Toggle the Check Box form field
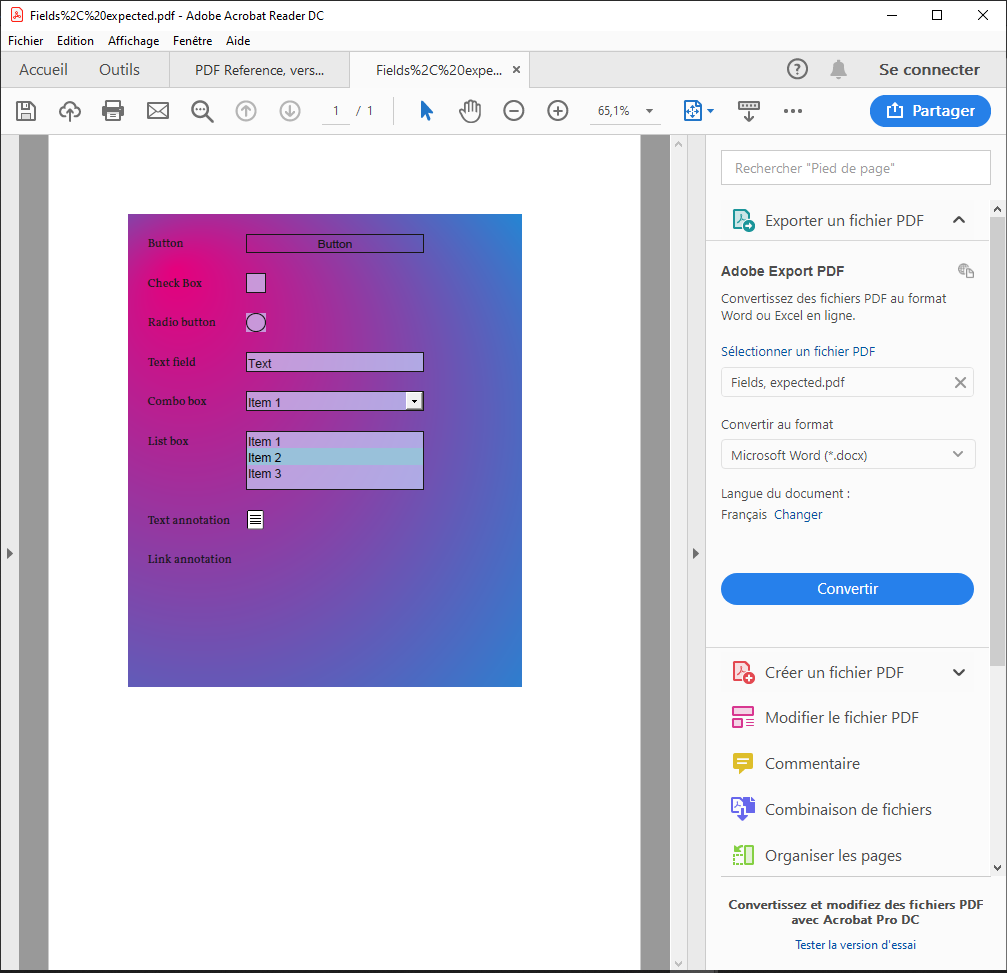Viewport: 1007px width, 973px height. 256,283
